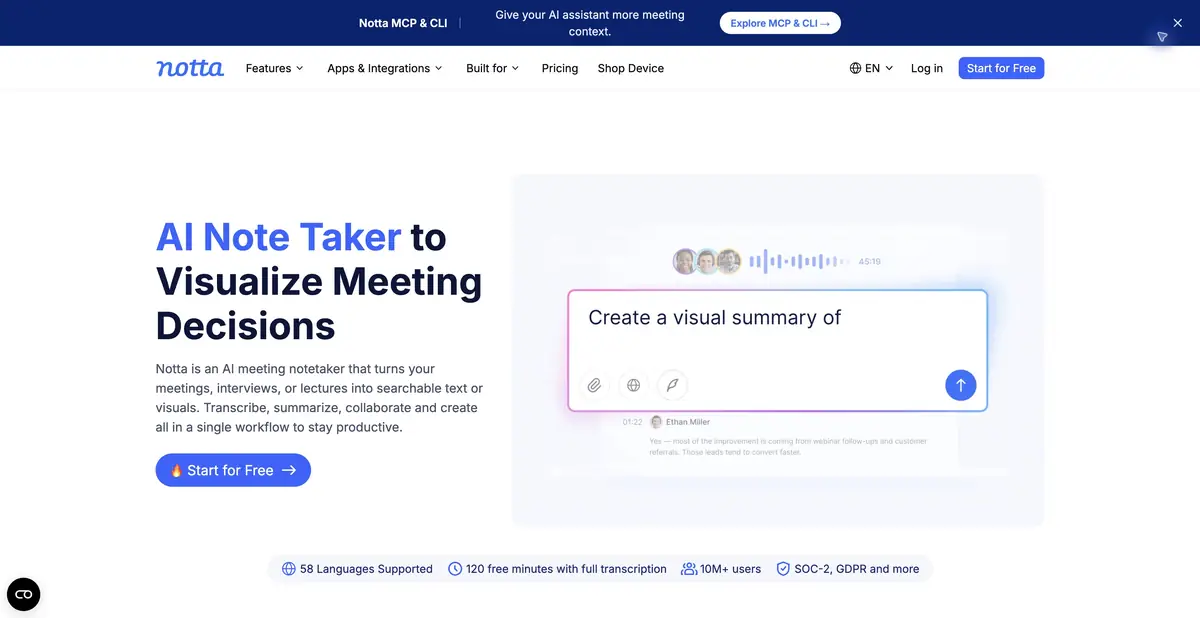Click the audio waveform graphic
Image resolution: width=1200 pixels, height=618 pixels.
coord(799,262)
